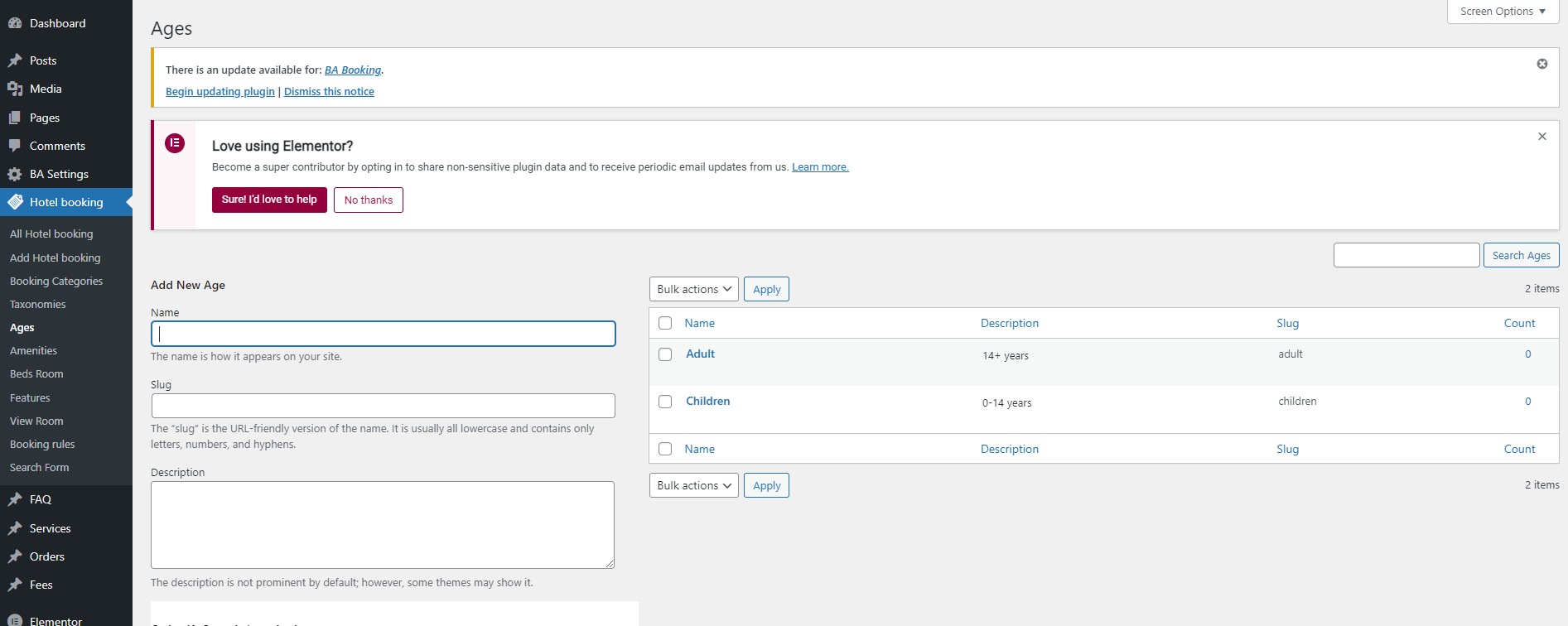The image size is (1568, 626).
Task: Sort the table by Count column header
Action: click(1519, 323)
